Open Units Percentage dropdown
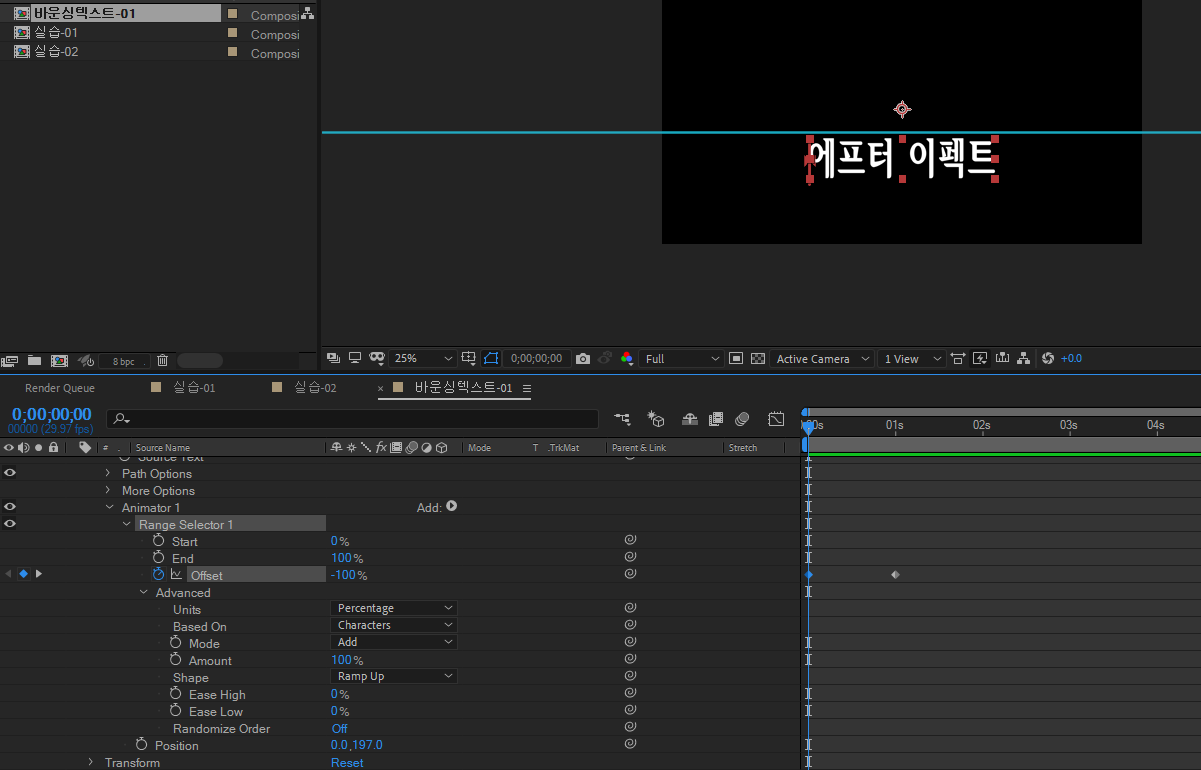This screenshot has height=770, width=1201. point(394,609)
